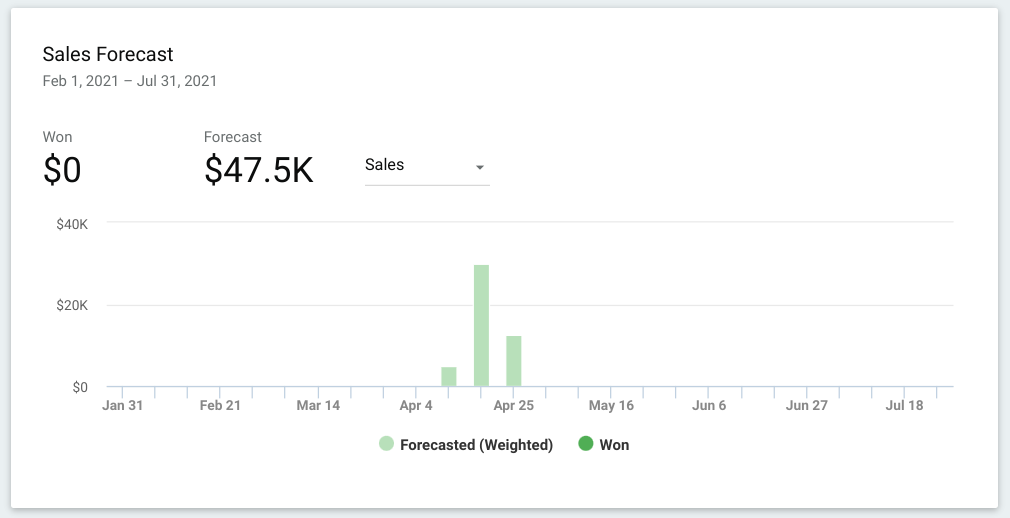Select the shortest forecast bar in chart
The height and width of the screenshot is (518, 1010).
pos(449,376)
